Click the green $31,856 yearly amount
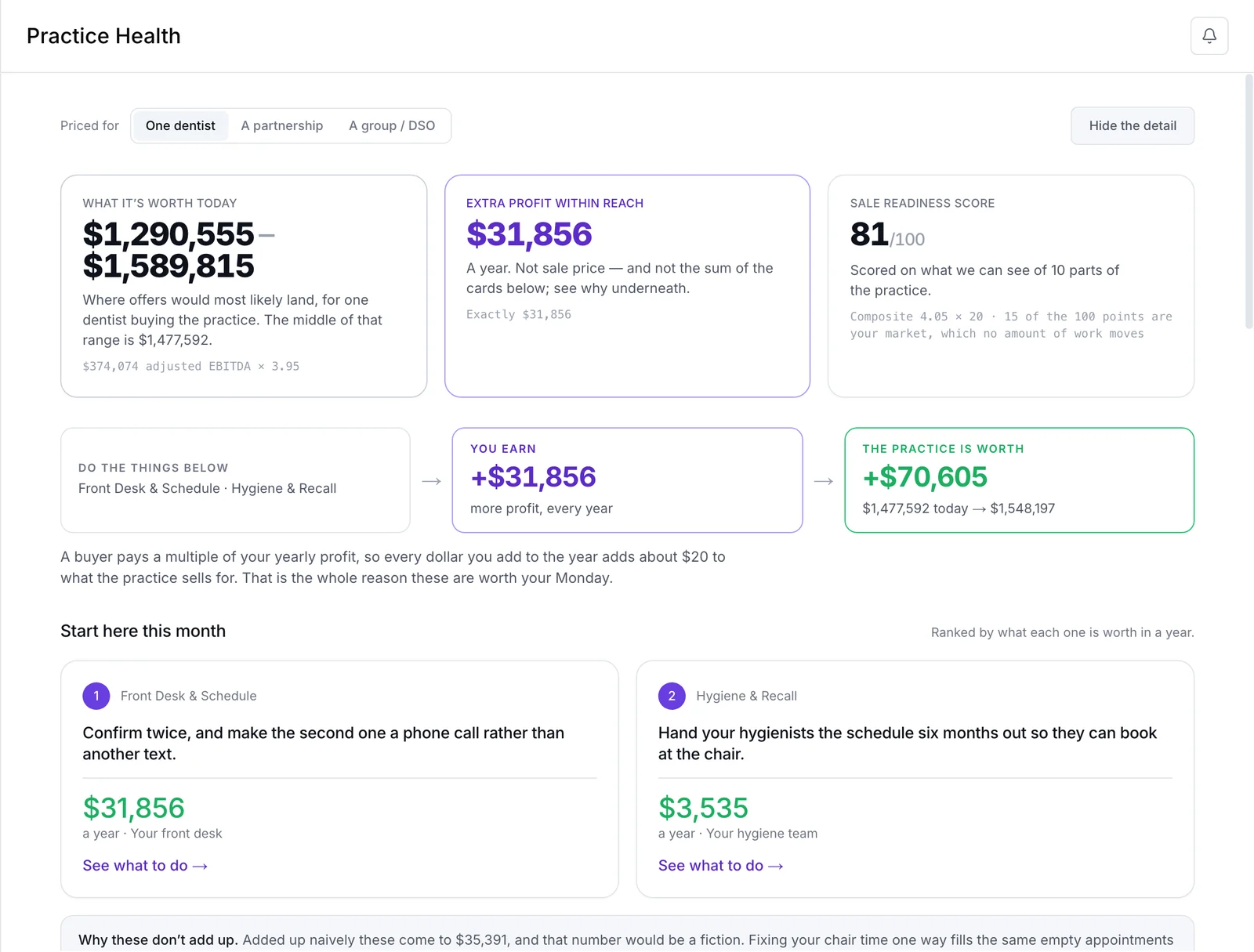 134,808
